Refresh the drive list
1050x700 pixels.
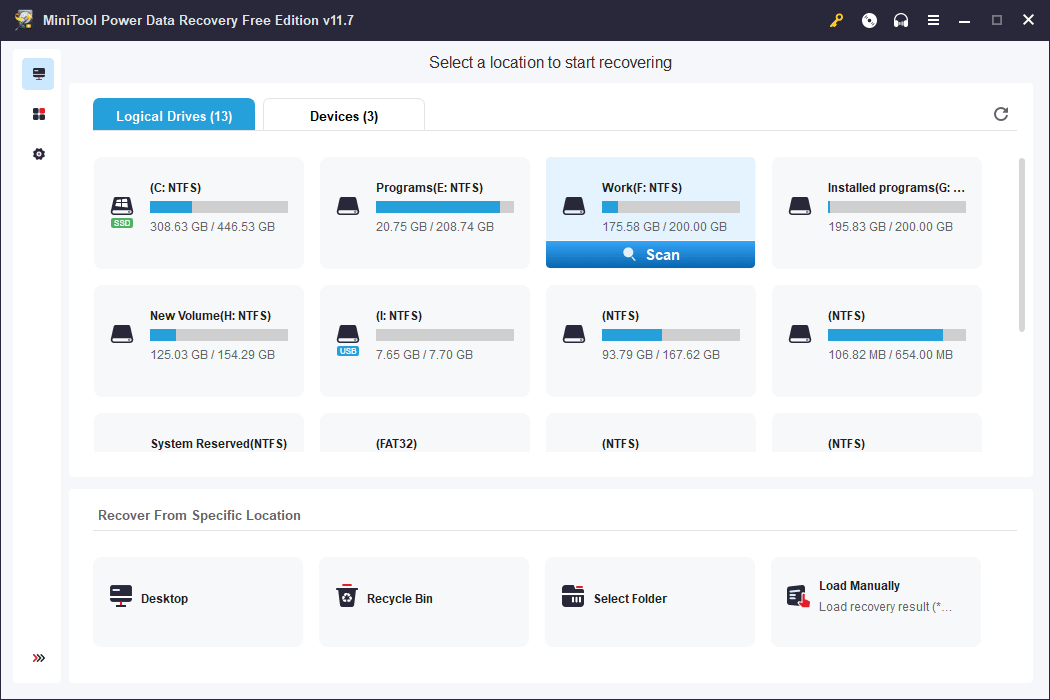click(1000, 114)
